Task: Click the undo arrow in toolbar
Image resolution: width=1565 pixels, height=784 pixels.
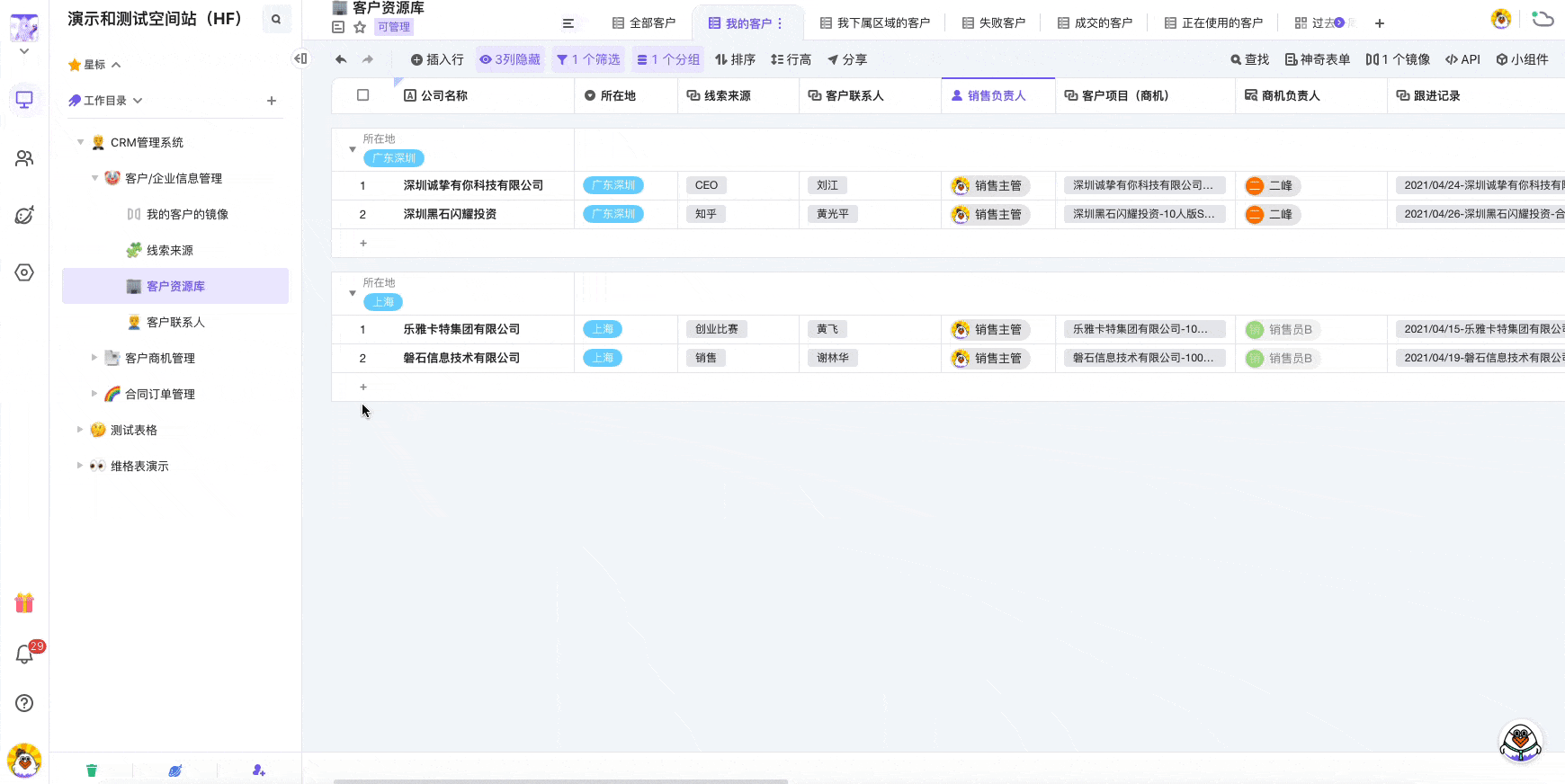Action: pos(341,59)
